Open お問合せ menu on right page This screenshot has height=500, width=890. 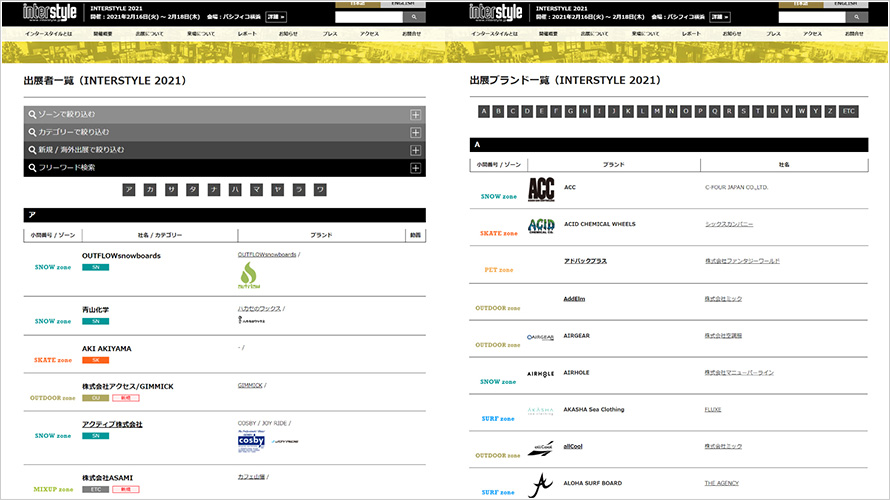[854, 34]
